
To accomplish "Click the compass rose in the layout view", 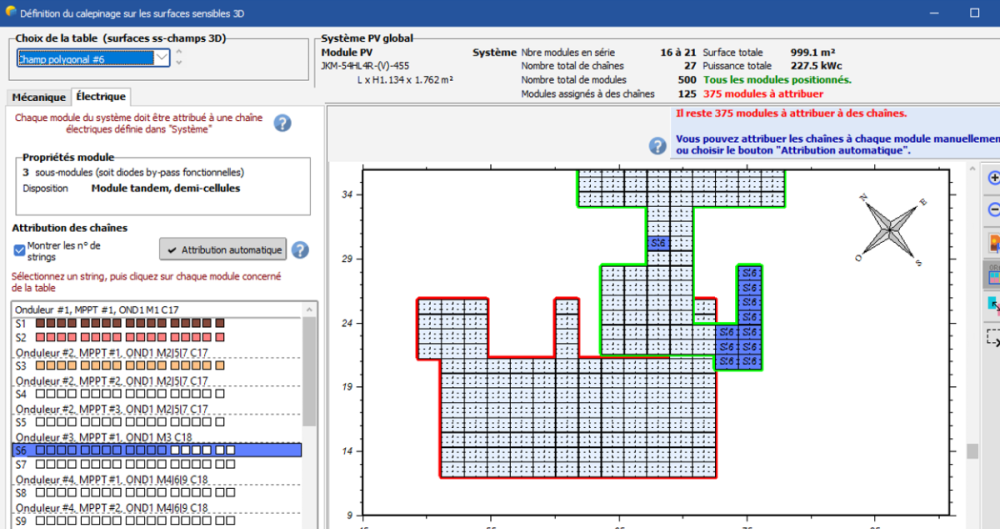I will click(889, 227).
